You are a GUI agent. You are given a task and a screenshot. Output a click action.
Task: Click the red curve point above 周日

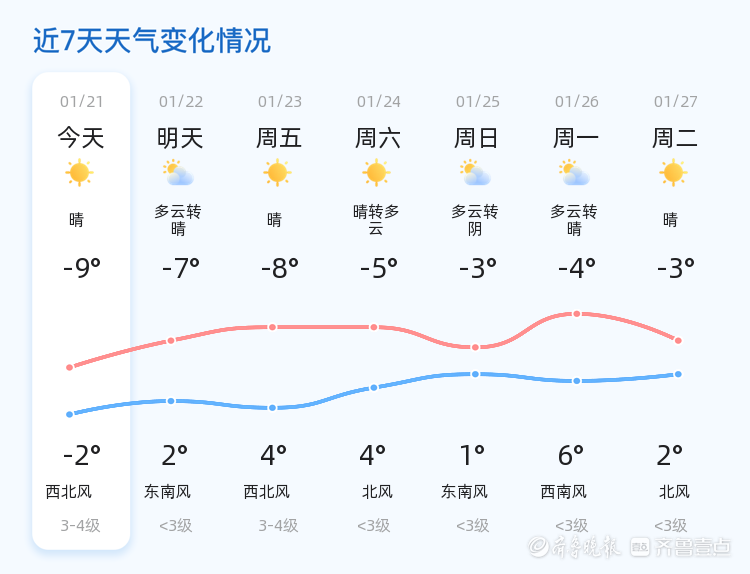[x=476, y=347]
